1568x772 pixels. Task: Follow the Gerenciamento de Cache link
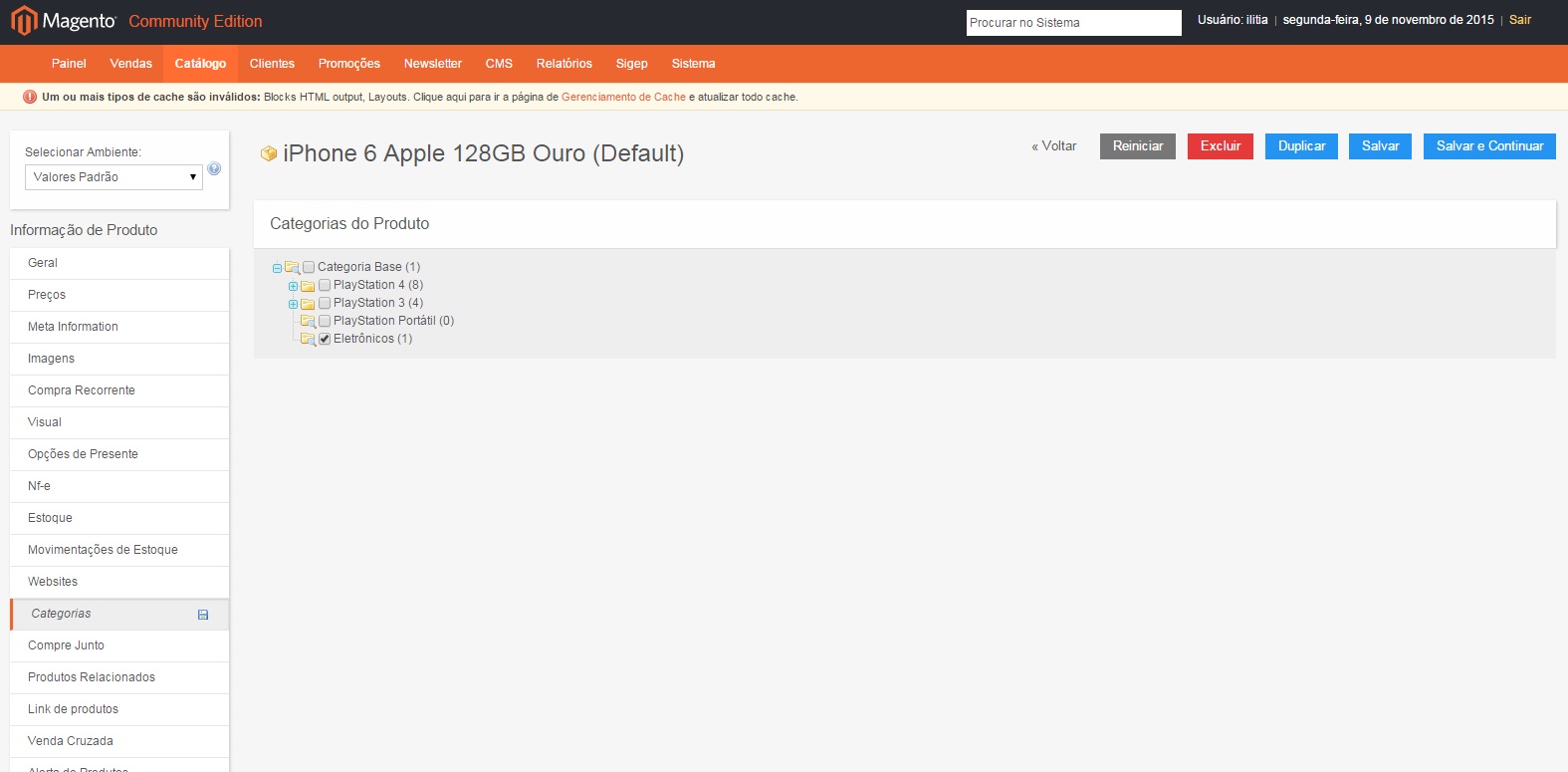click(623, 97)
